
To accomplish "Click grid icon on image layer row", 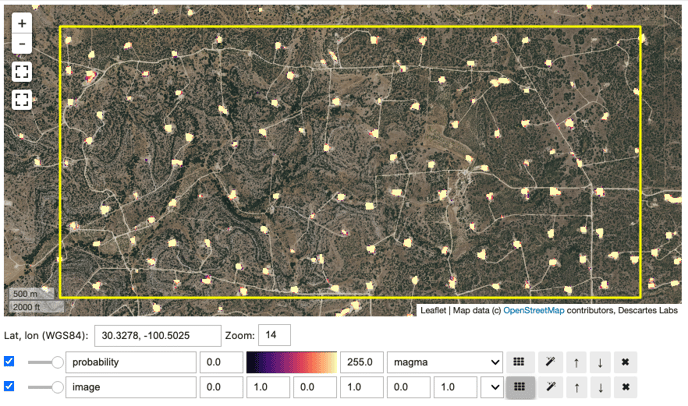I will [x=520, y=387].
